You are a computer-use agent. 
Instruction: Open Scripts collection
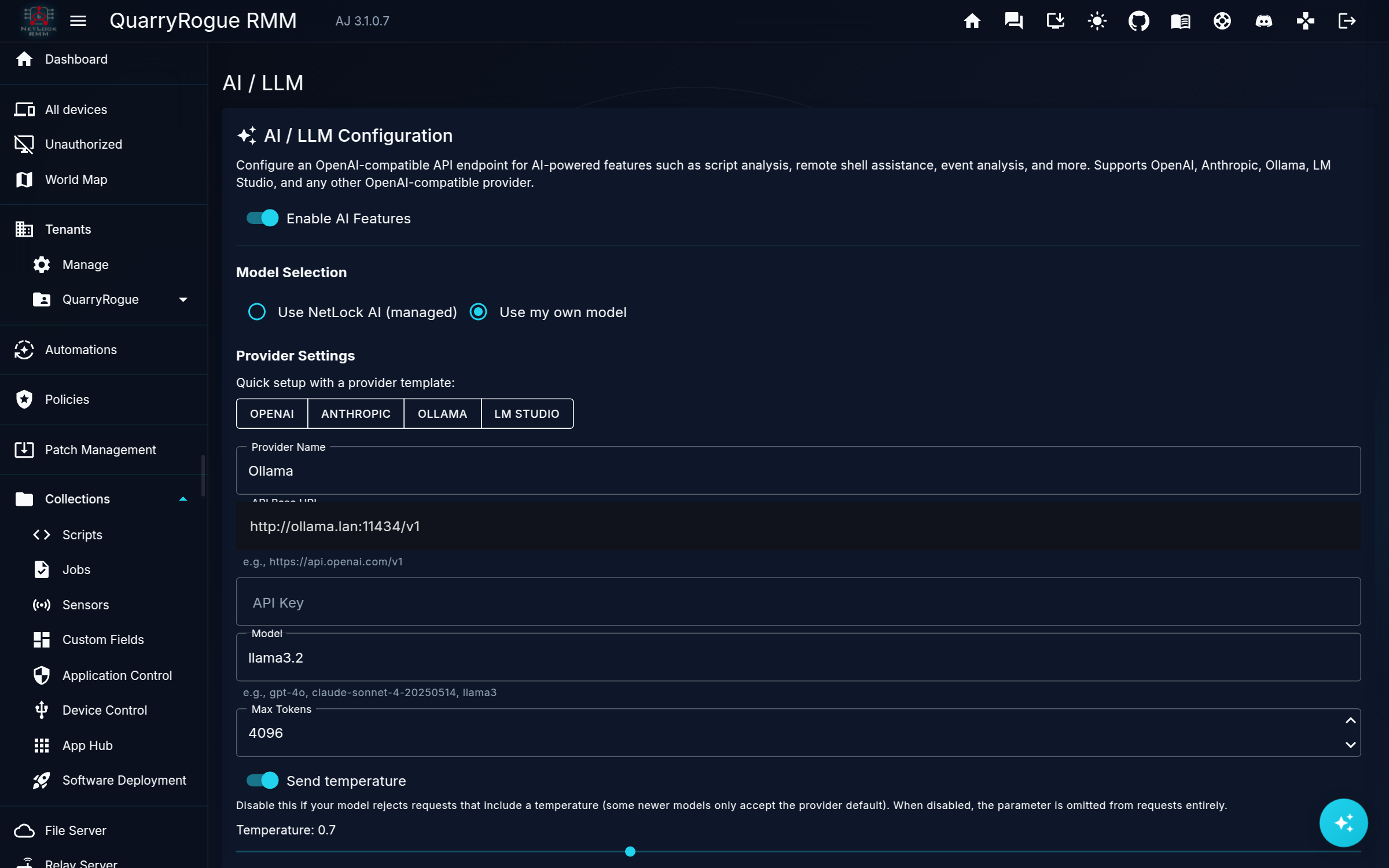coord(104,535)
